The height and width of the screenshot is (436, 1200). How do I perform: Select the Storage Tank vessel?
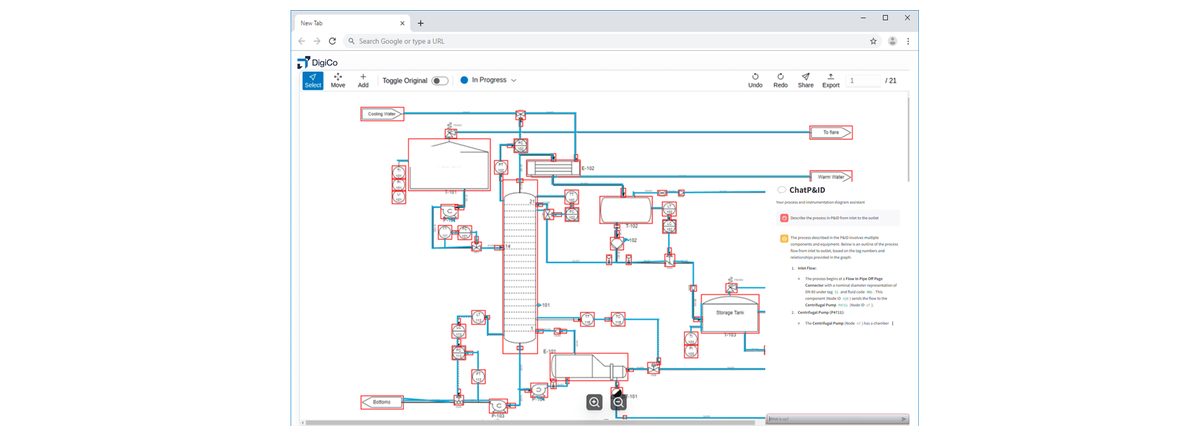click(729, 312)
